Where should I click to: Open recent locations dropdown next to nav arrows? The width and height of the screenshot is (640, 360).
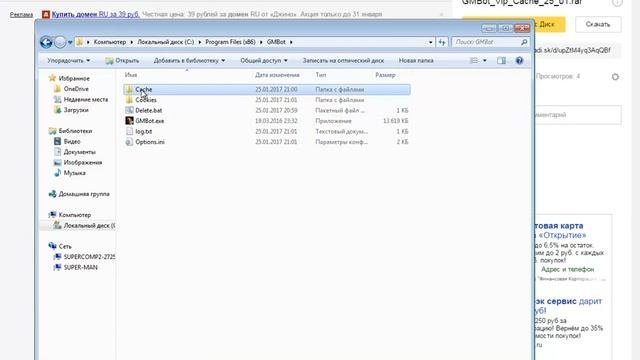pos(70,42)
